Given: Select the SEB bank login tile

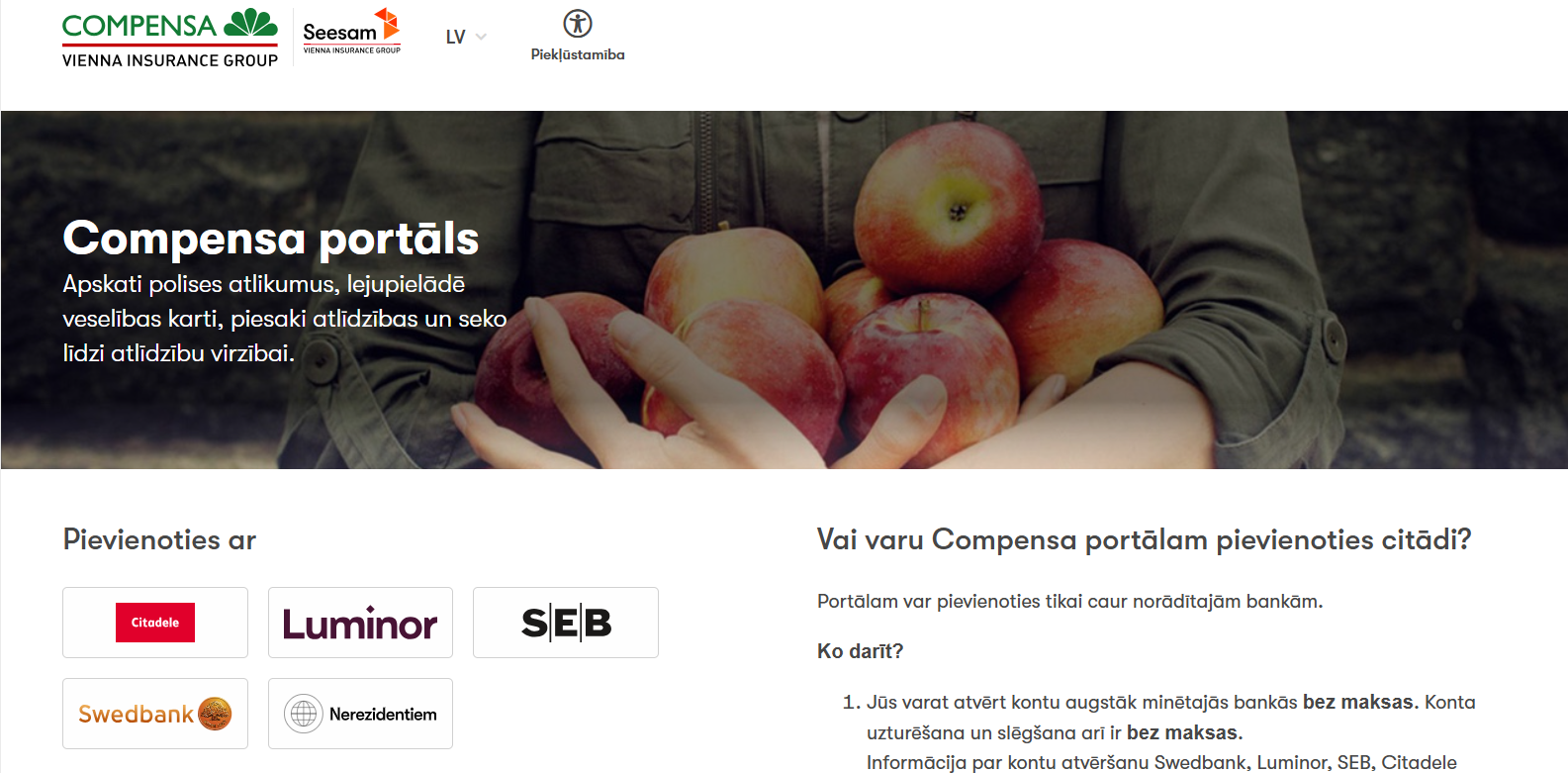Looking at the screenshot, I should tap(566, 623).
